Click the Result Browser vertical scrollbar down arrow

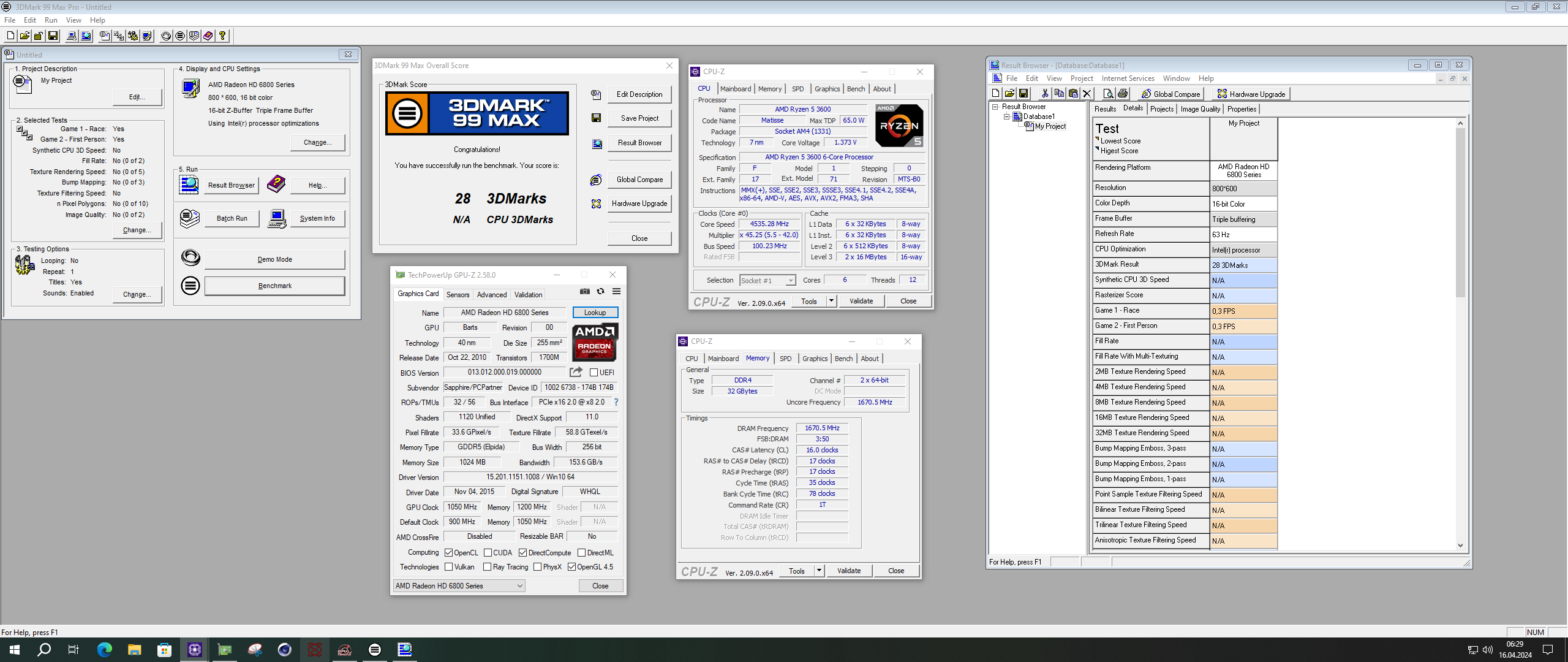1460,545
